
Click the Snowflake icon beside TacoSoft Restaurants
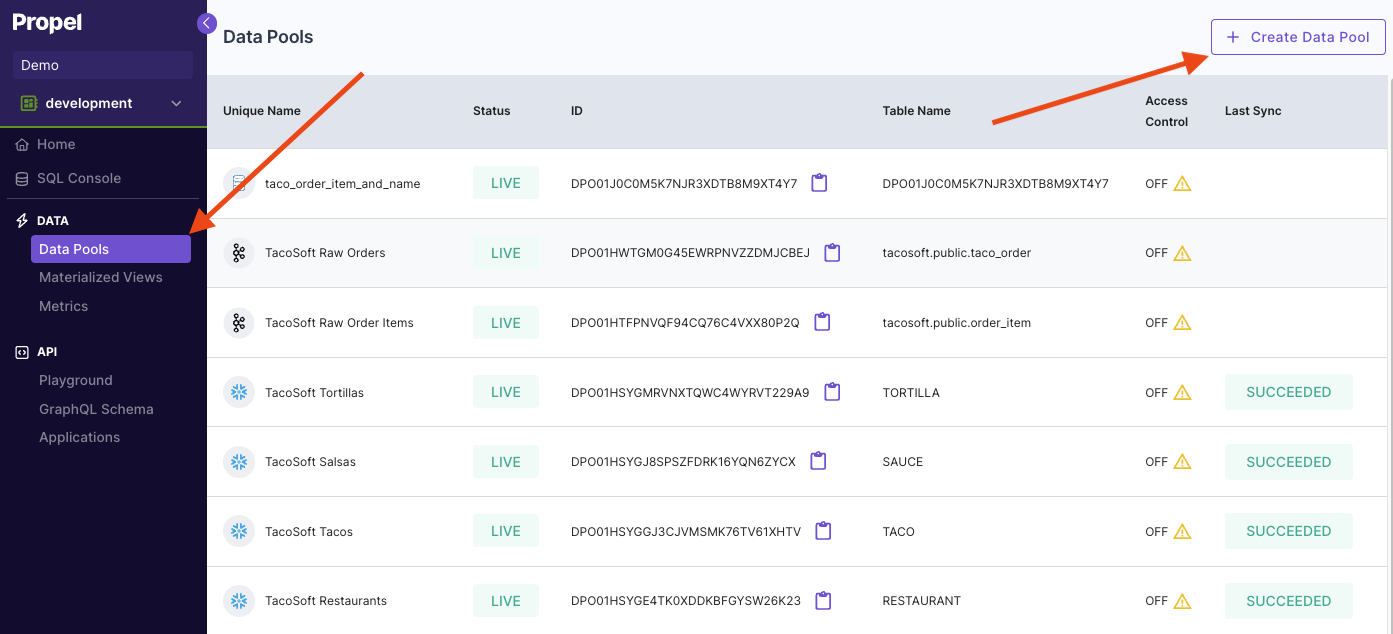239,600
